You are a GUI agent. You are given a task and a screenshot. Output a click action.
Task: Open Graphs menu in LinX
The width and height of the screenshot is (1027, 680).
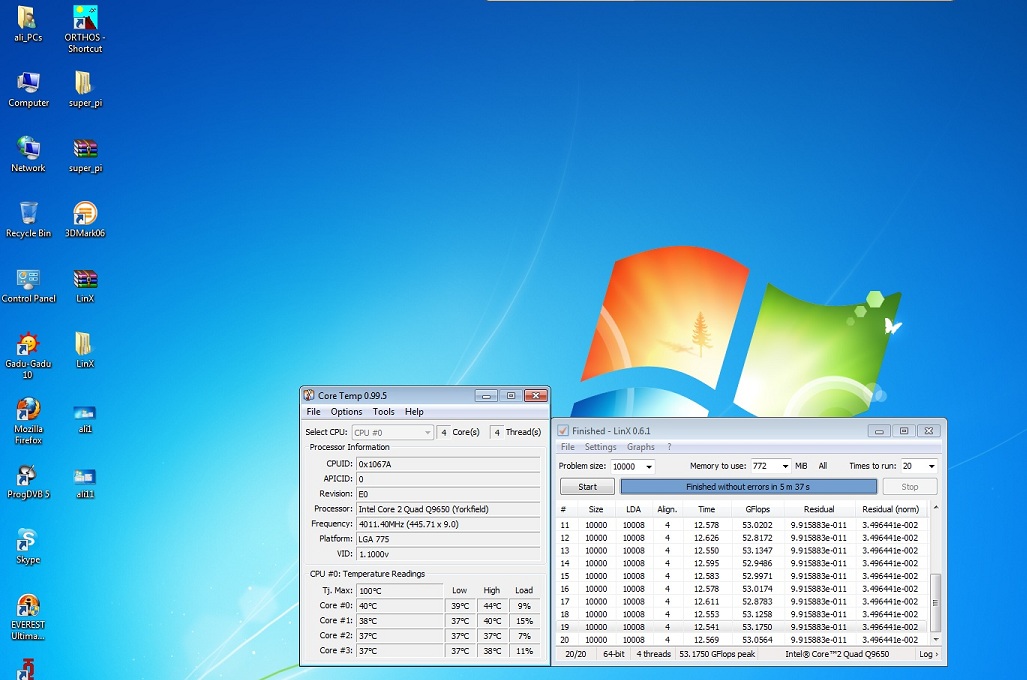641,447
